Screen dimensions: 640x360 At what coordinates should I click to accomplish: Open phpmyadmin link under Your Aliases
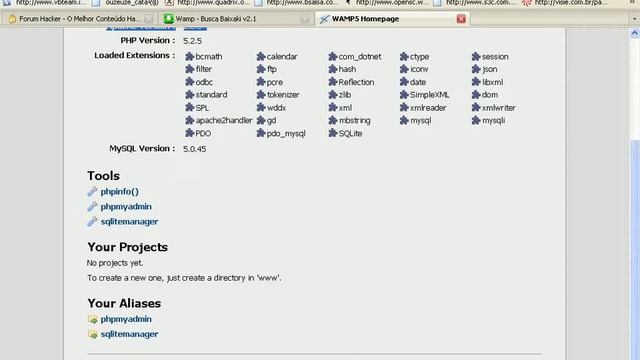pos(126,319)
